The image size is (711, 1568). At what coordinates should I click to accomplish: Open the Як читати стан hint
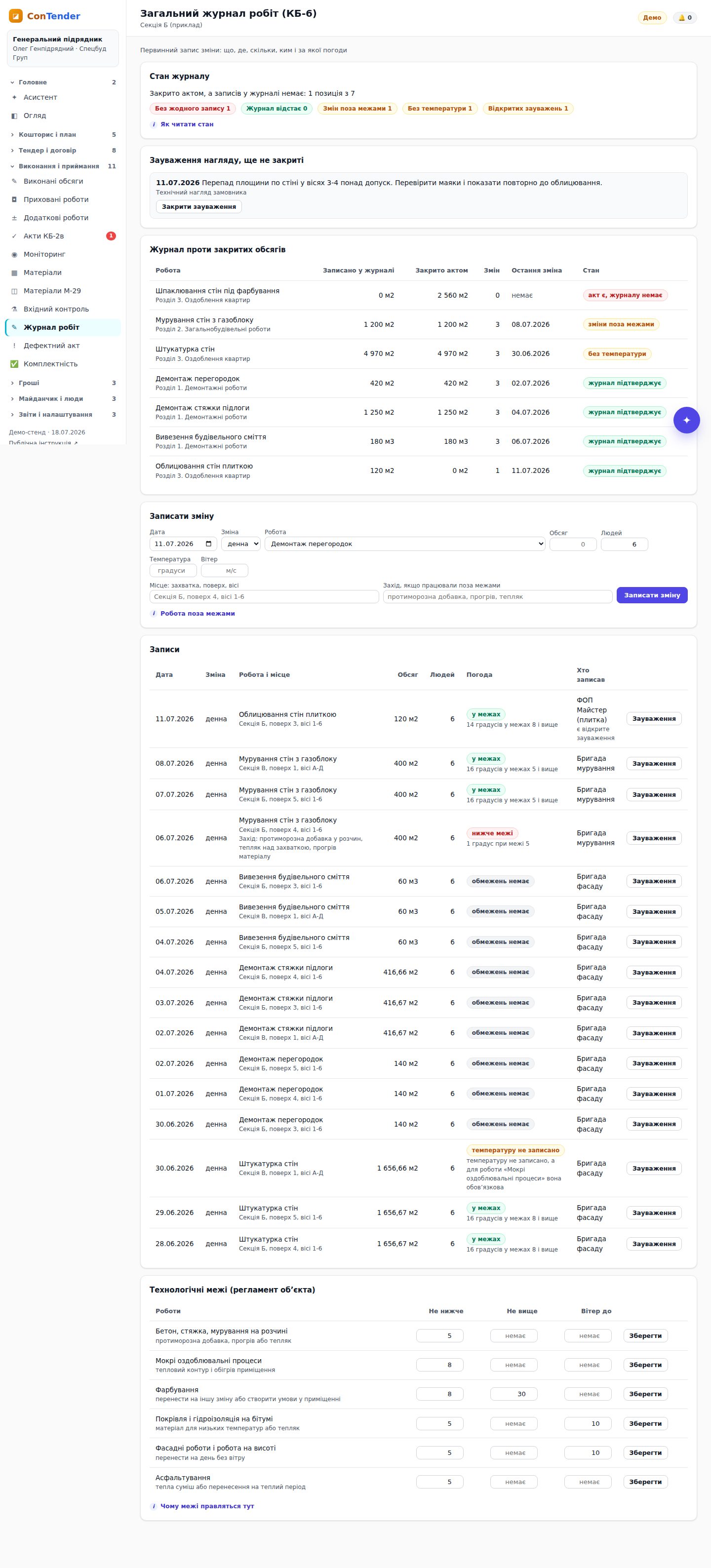click(x=182, y=124)
